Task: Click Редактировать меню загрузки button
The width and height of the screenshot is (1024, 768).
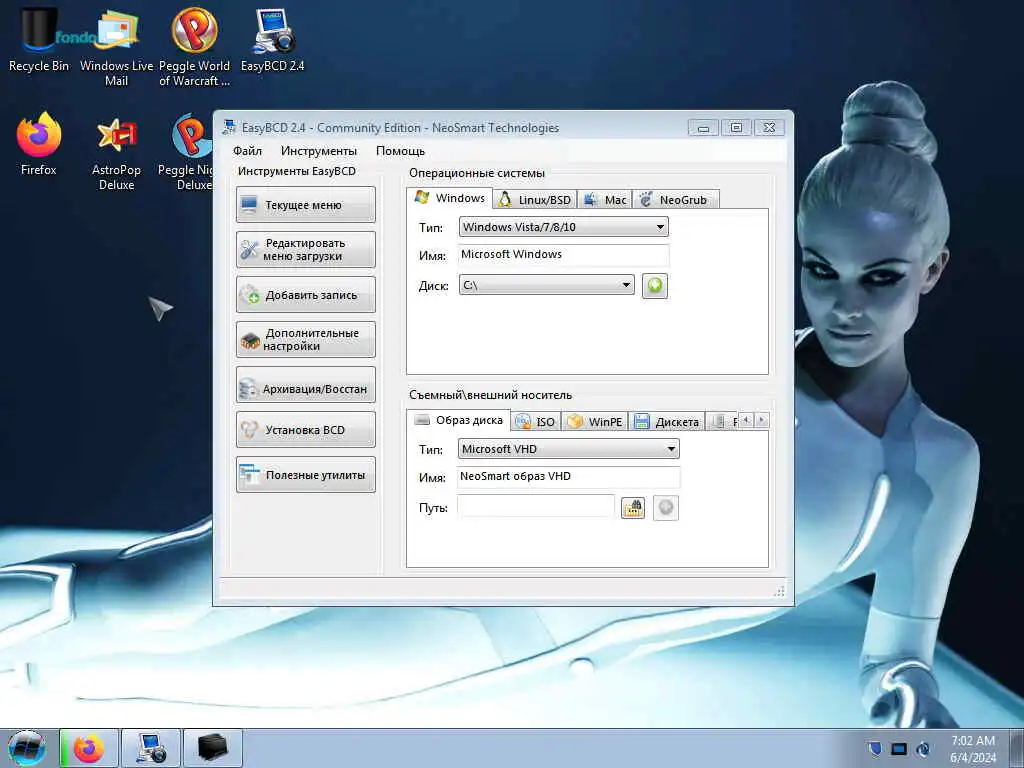Action: coord(306,249)
